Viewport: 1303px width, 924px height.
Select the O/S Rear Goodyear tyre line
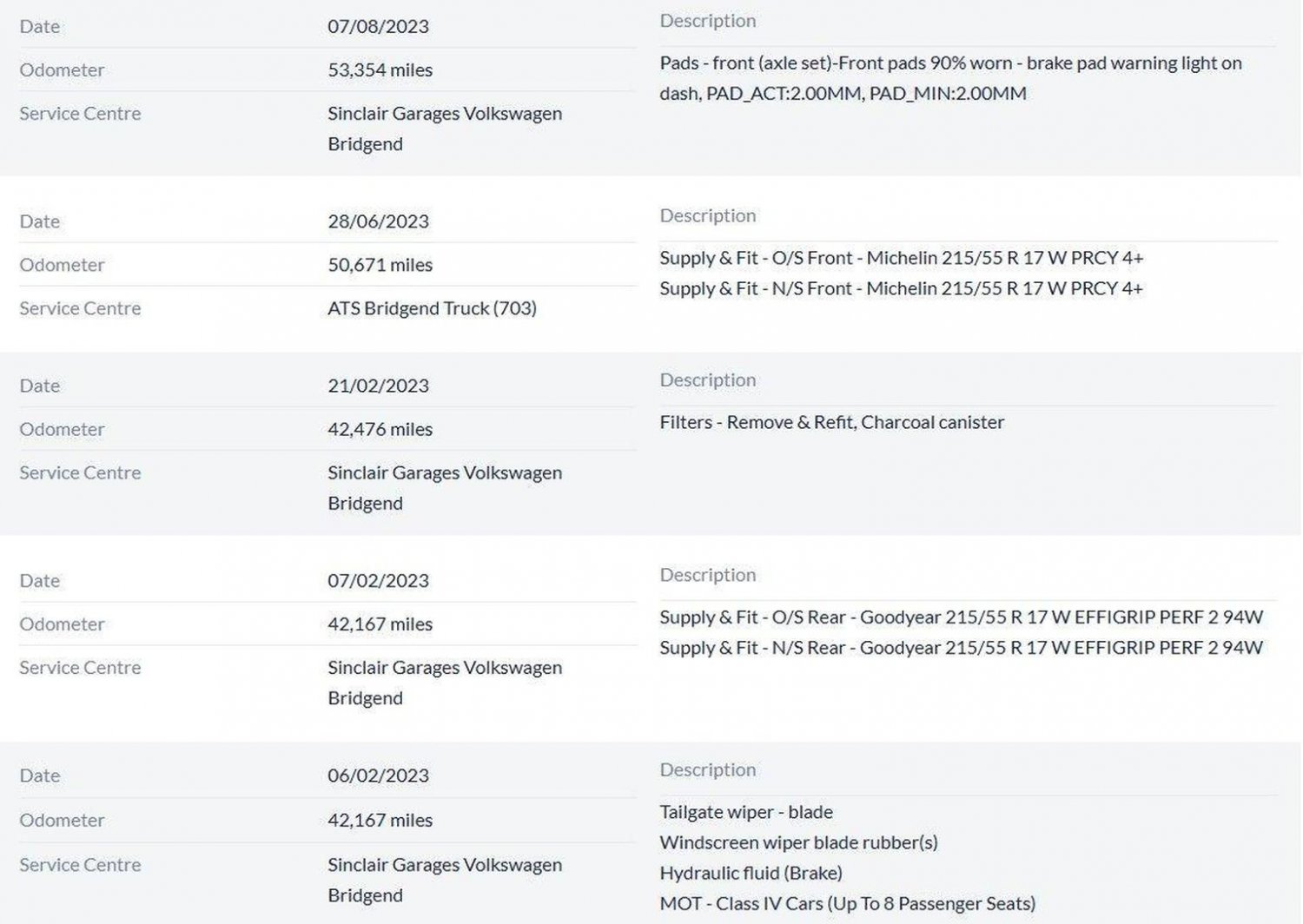[x=961, y=617]
